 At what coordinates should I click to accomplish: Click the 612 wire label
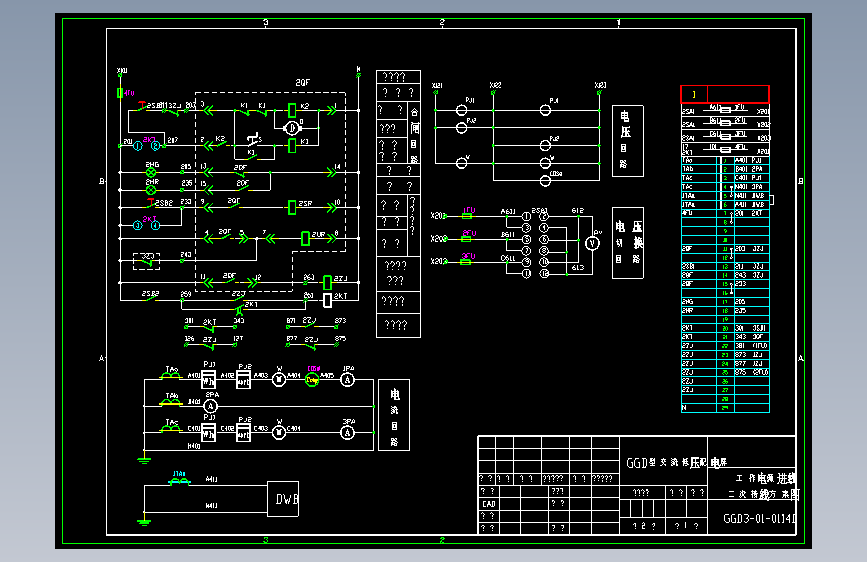[577, 211]
